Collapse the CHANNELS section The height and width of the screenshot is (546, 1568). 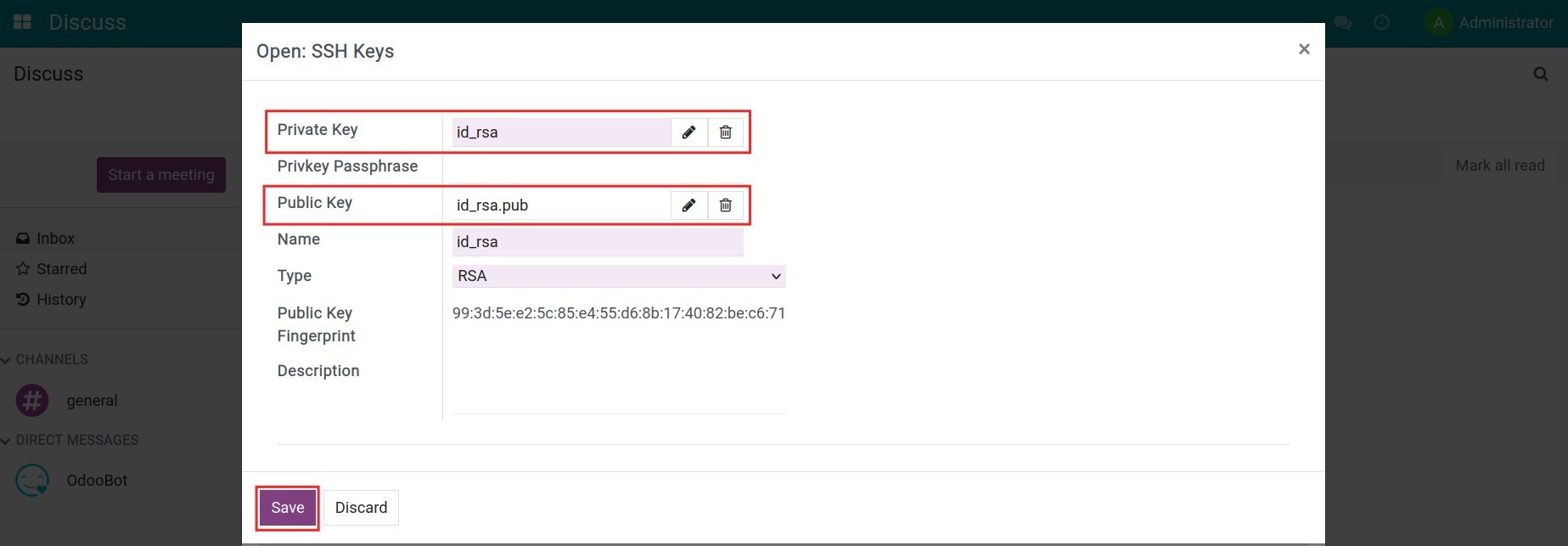(x=44, y=360)
